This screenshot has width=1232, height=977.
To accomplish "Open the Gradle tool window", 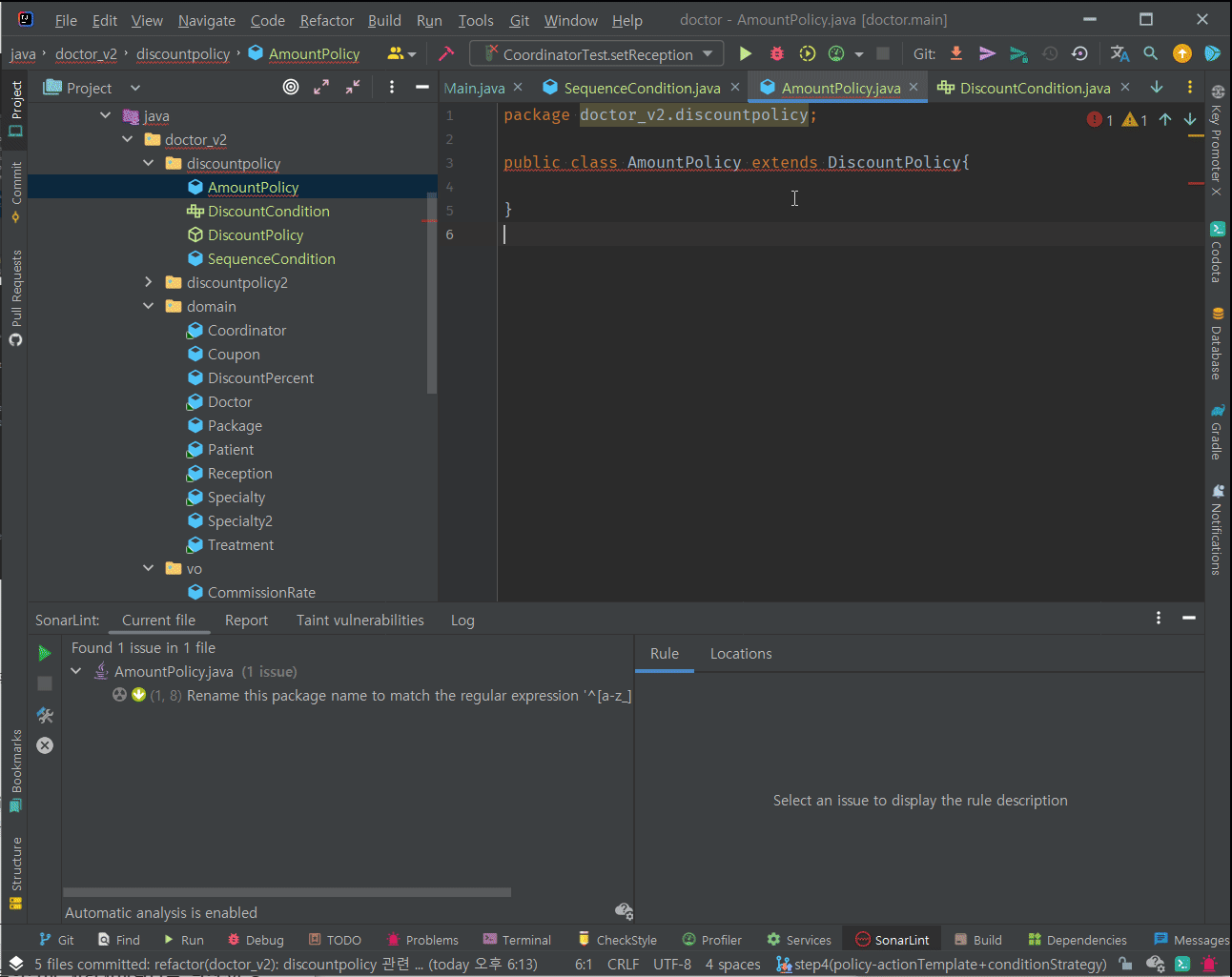I will click(x=1218, y=432).
